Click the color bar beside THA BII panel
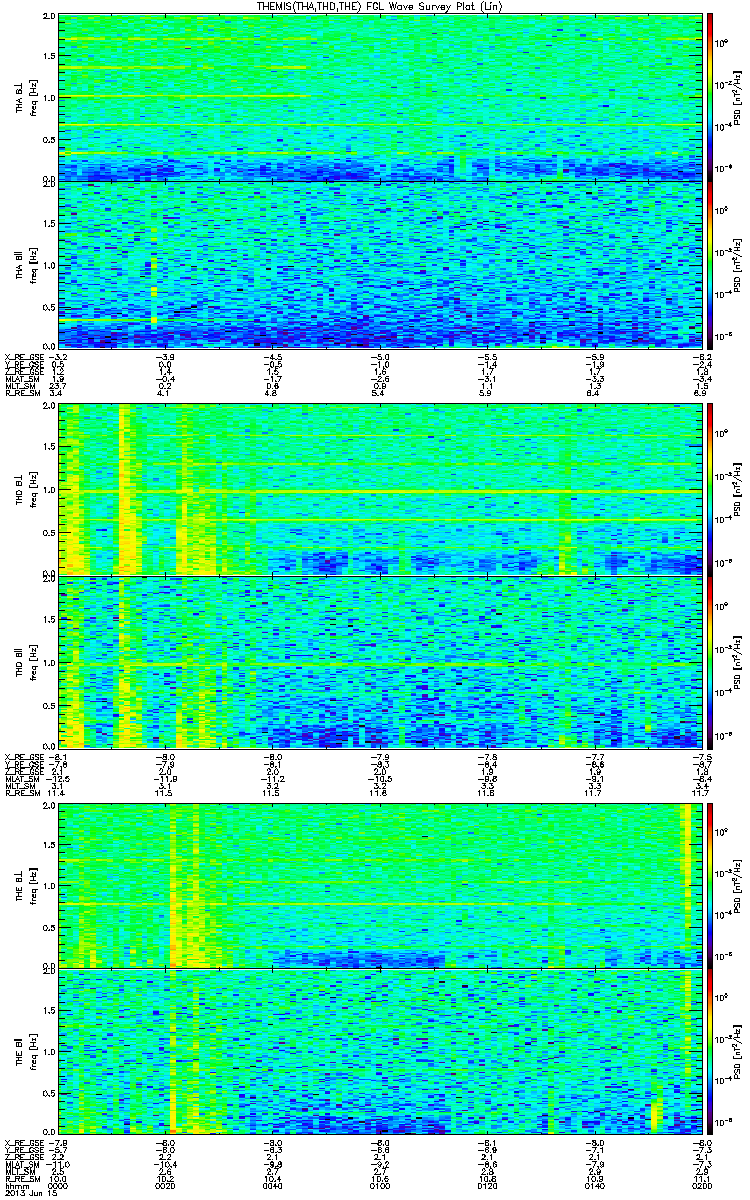This screenshot has height=1200, width=750. pyautogui.click(x=710, y=264)
